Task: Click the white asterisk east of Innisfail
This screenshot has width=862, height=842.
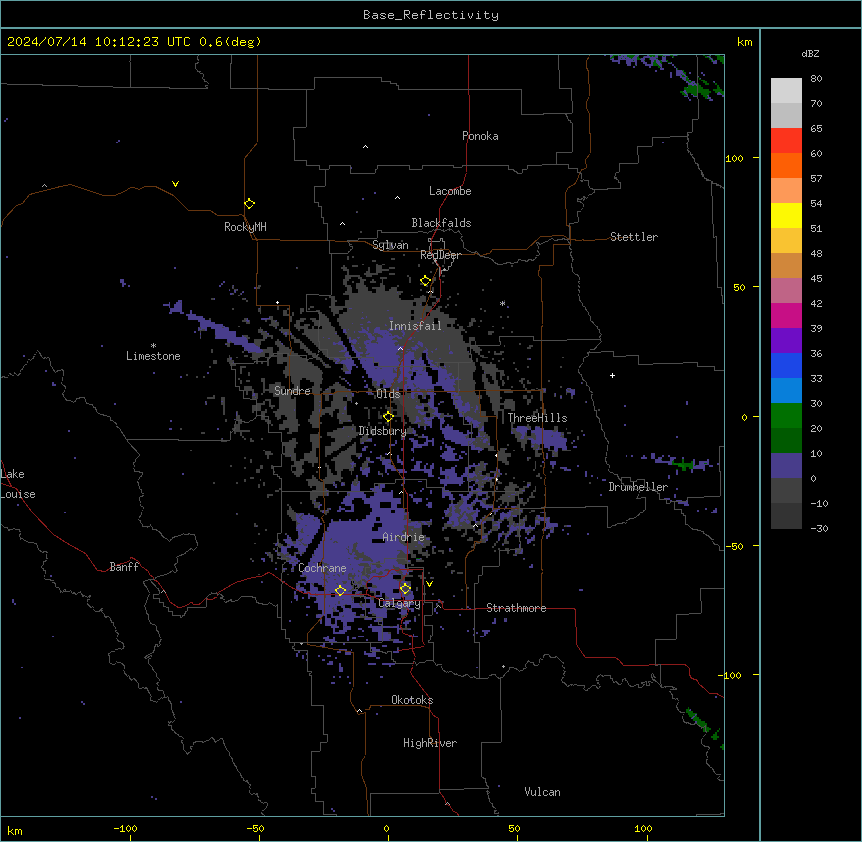Action: click(502, 303)
